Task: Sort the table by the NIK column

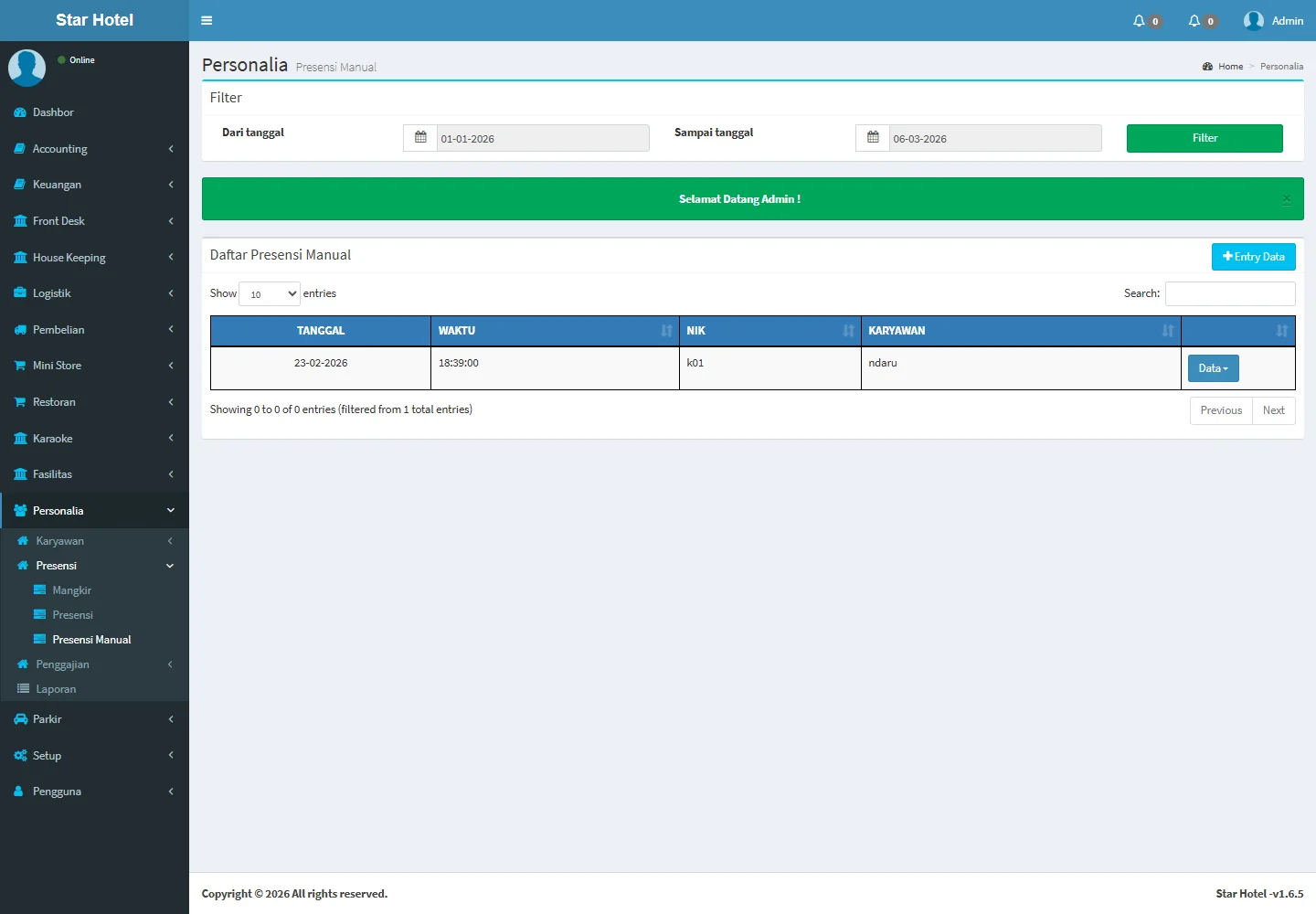Action: click(x=769, y=331)
